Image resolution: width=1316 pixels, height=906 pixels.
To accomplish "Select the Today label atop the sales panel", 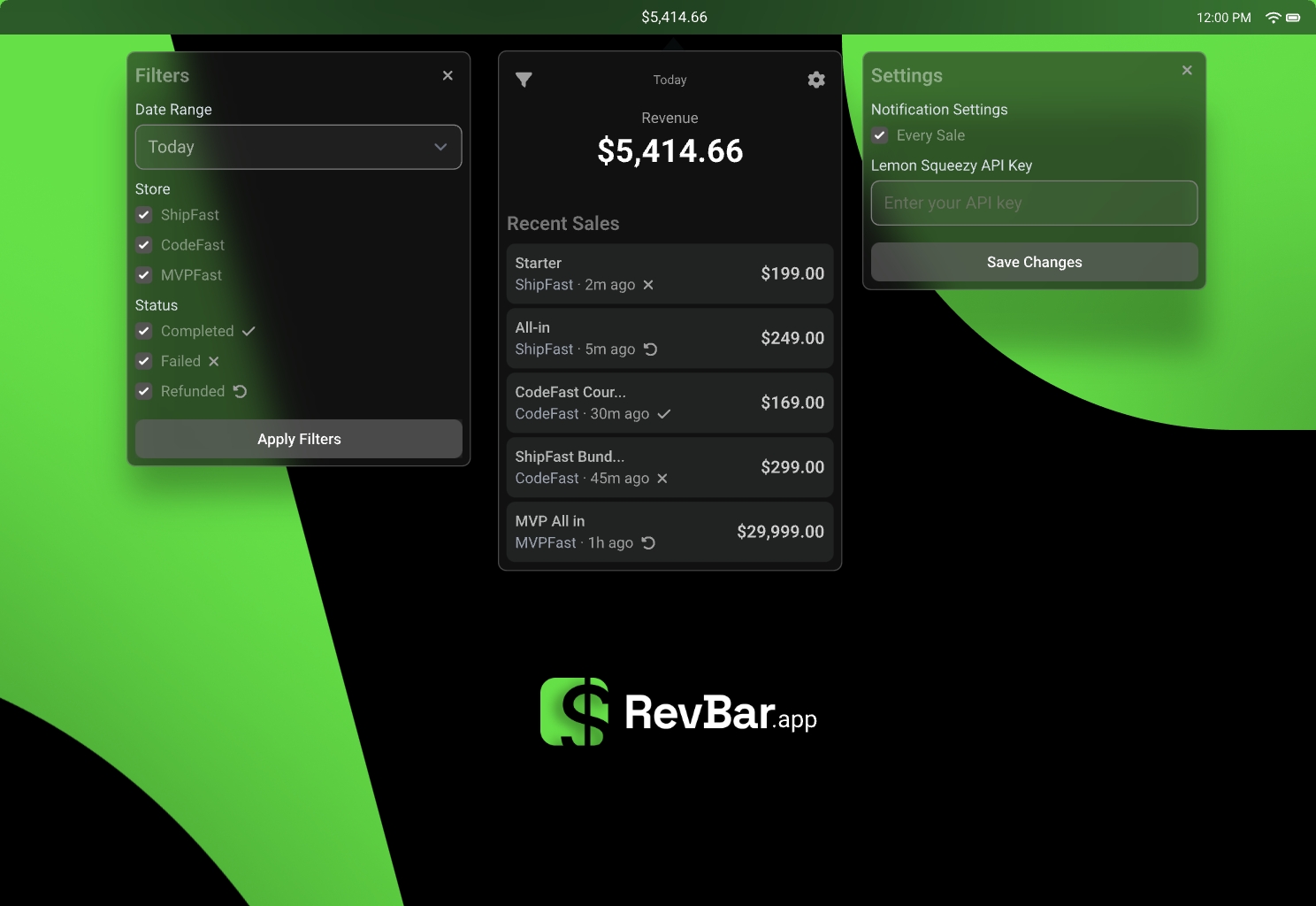I will point(669,80).
